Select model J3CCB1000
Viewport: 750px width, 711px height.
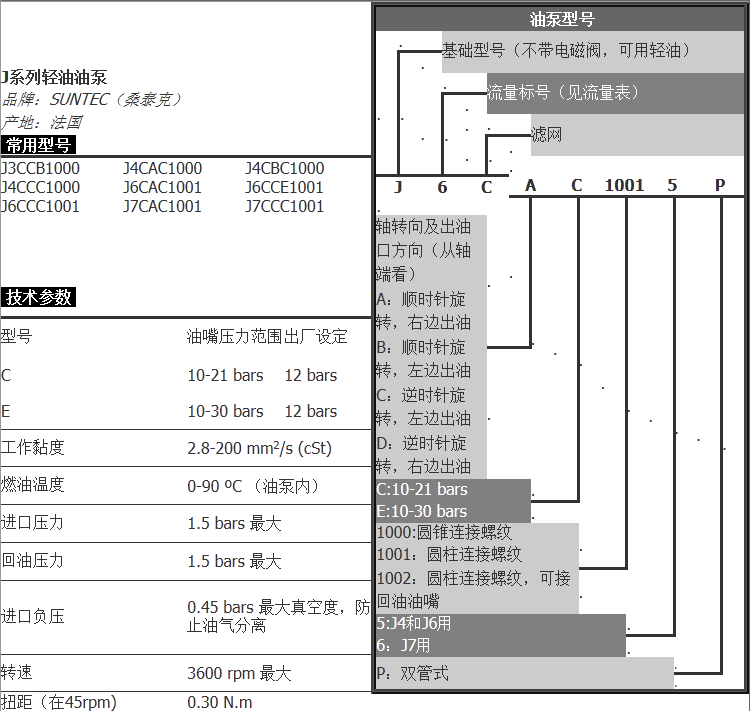[x=40, y=168]
